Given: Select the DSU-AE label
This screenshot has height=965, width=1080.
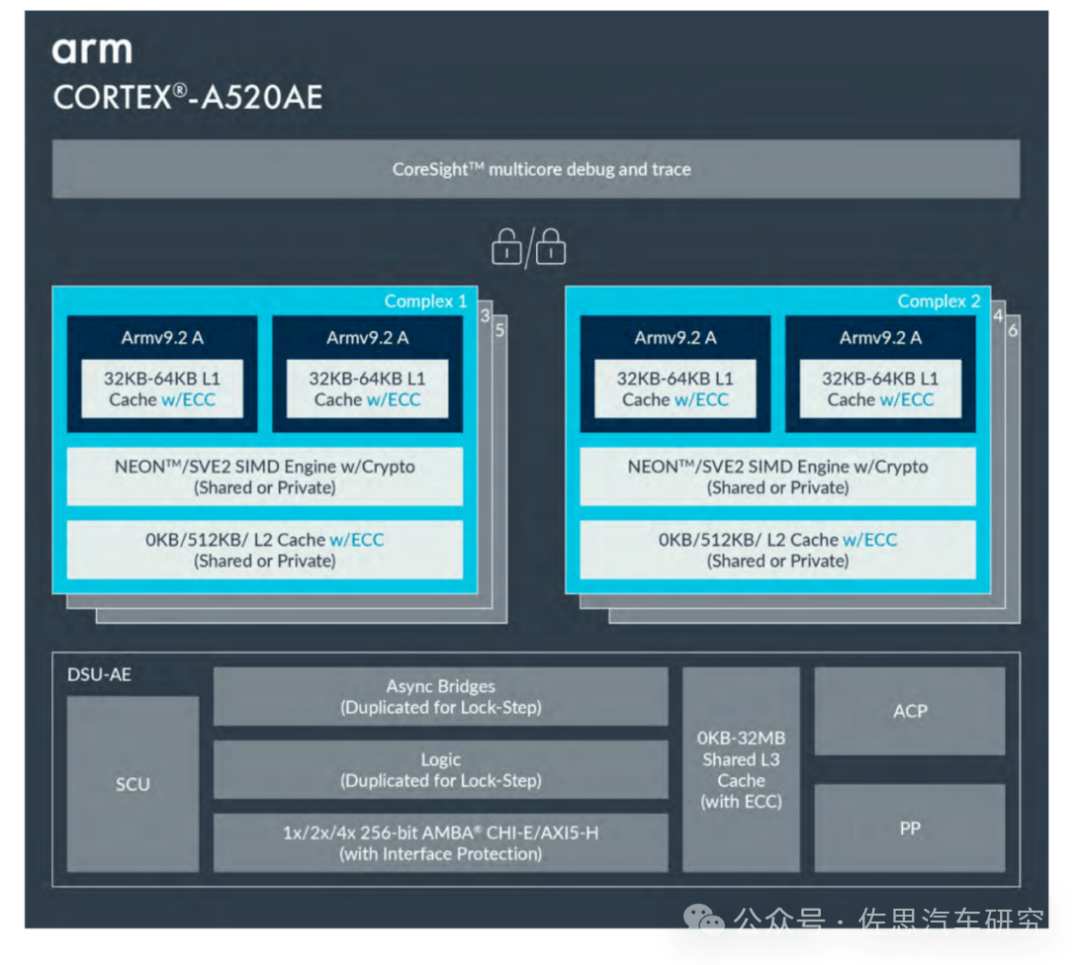Looking at the screenshot, I should [99, 674].
